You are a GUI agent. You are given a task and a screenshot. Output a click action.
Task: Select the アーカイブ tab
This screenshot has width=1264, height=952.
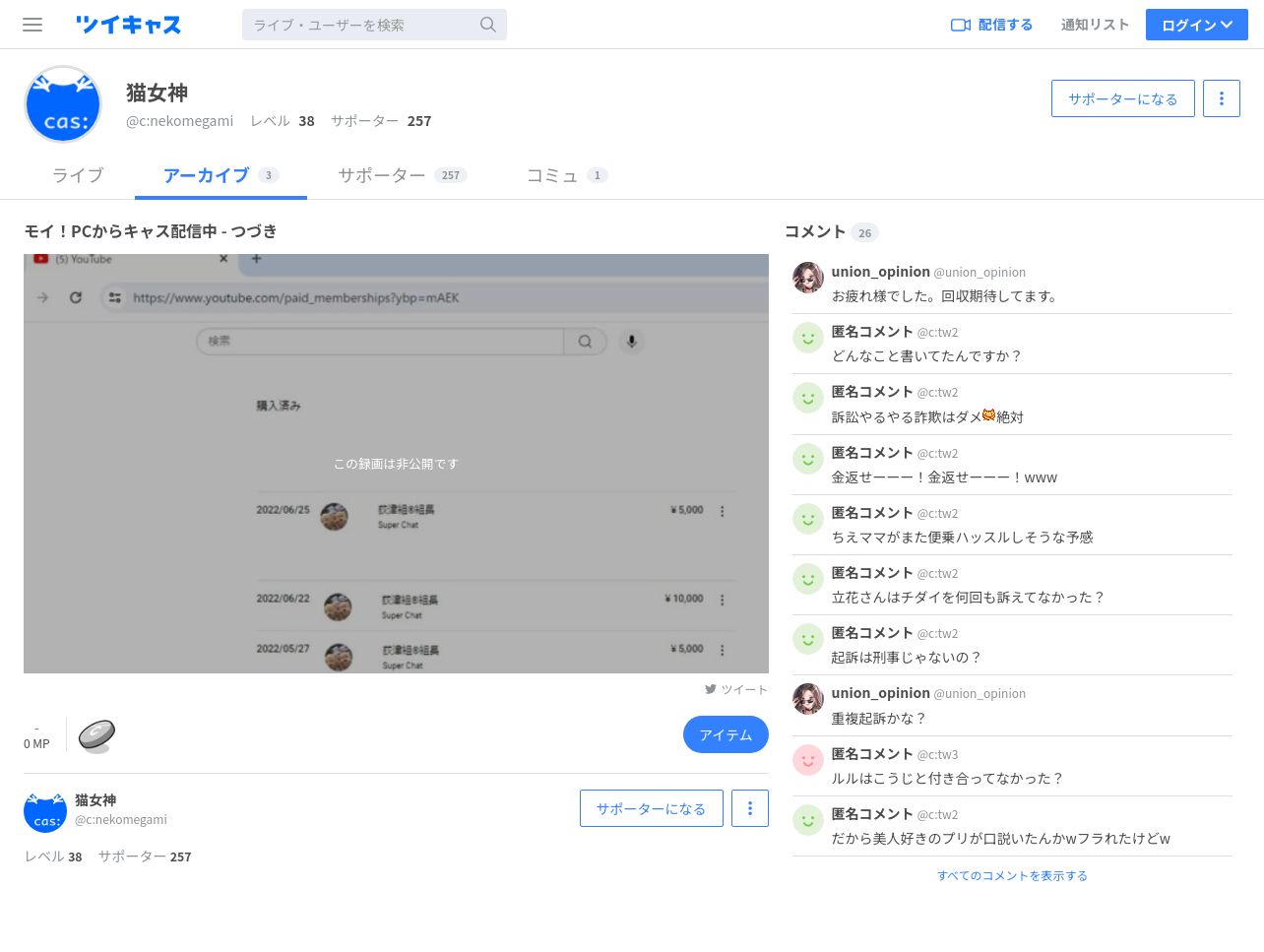(x=221, y=175)
